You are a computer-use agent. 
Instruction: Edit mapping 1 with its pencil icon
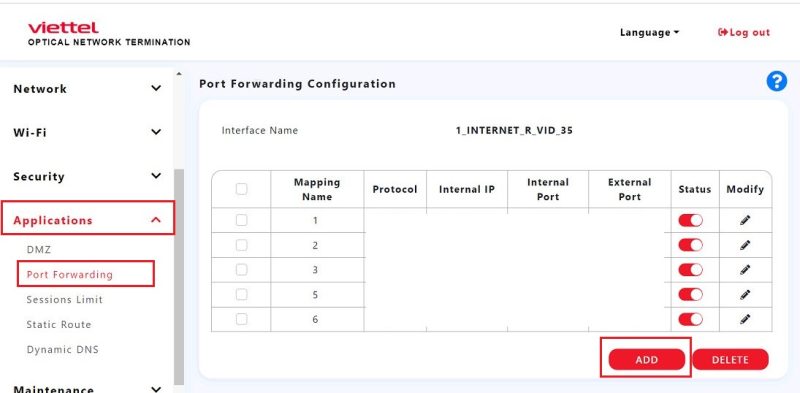(745, 220)
